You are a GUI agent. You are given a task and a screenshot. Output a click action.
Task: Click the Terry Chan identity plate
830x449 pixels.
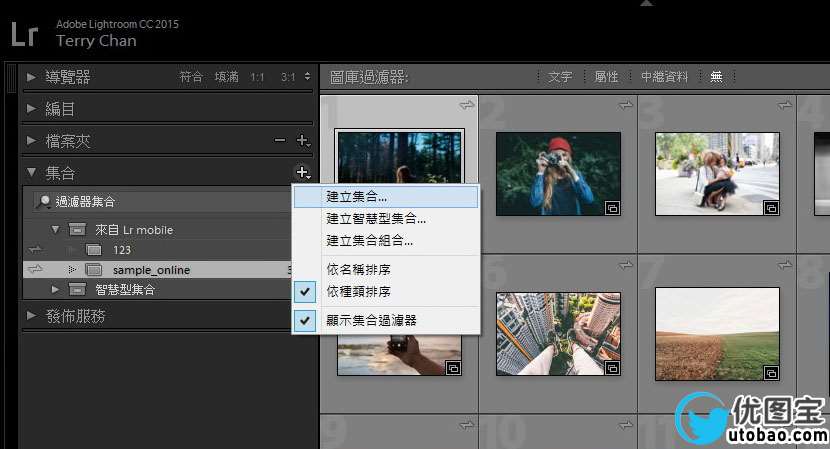coord(96,41)
